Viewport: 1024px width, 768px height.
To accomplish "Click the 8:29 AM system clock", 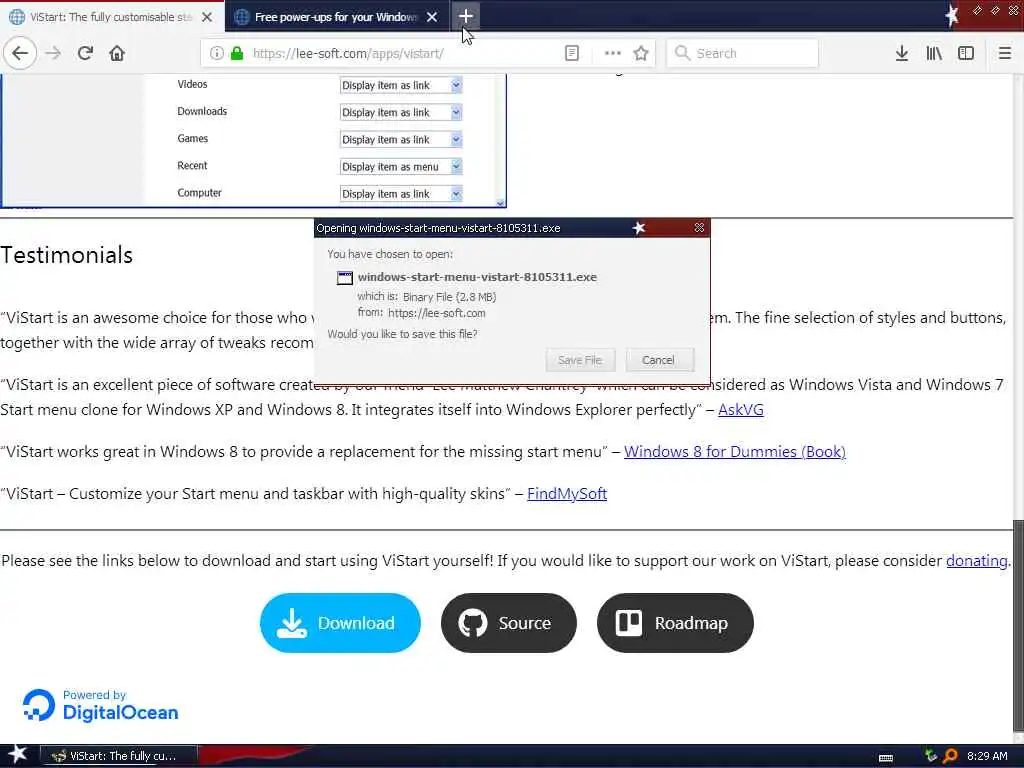I will (987, 756).
